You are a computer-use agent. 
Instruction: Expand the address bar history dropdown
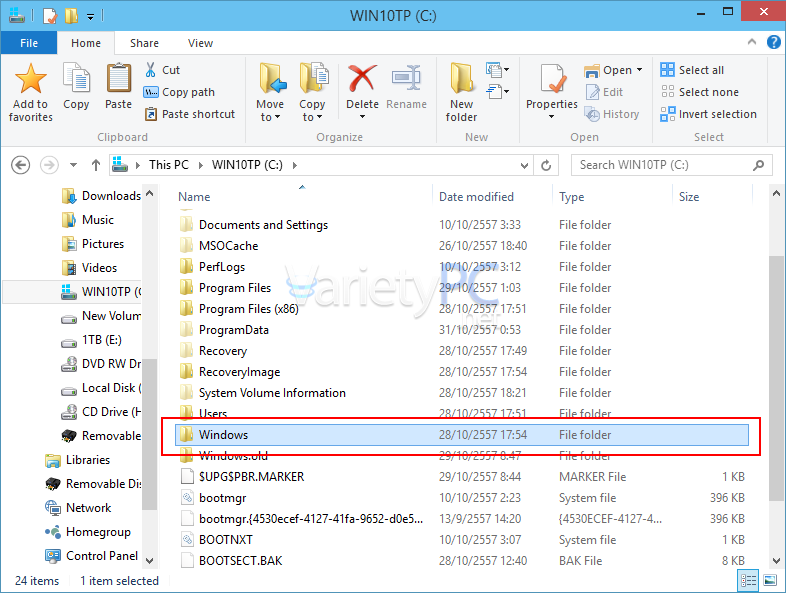click(x=524, y=165)
